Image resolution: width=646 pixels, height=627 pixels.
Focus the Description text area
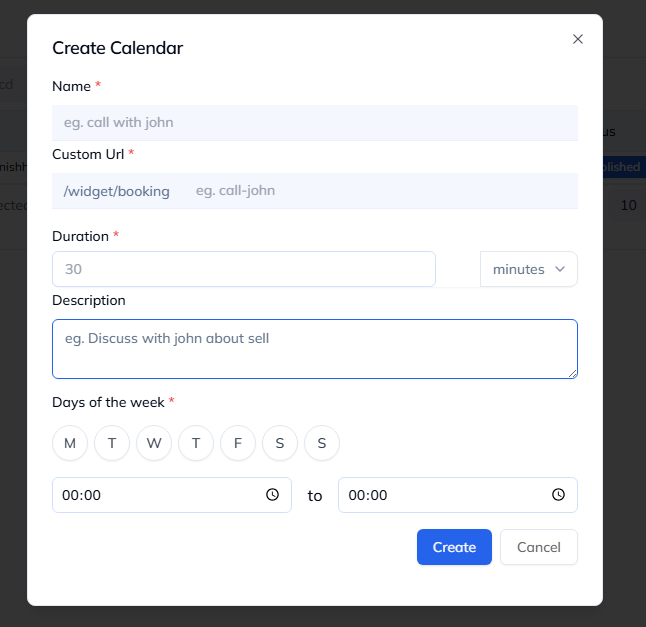(x=314, y=349)
